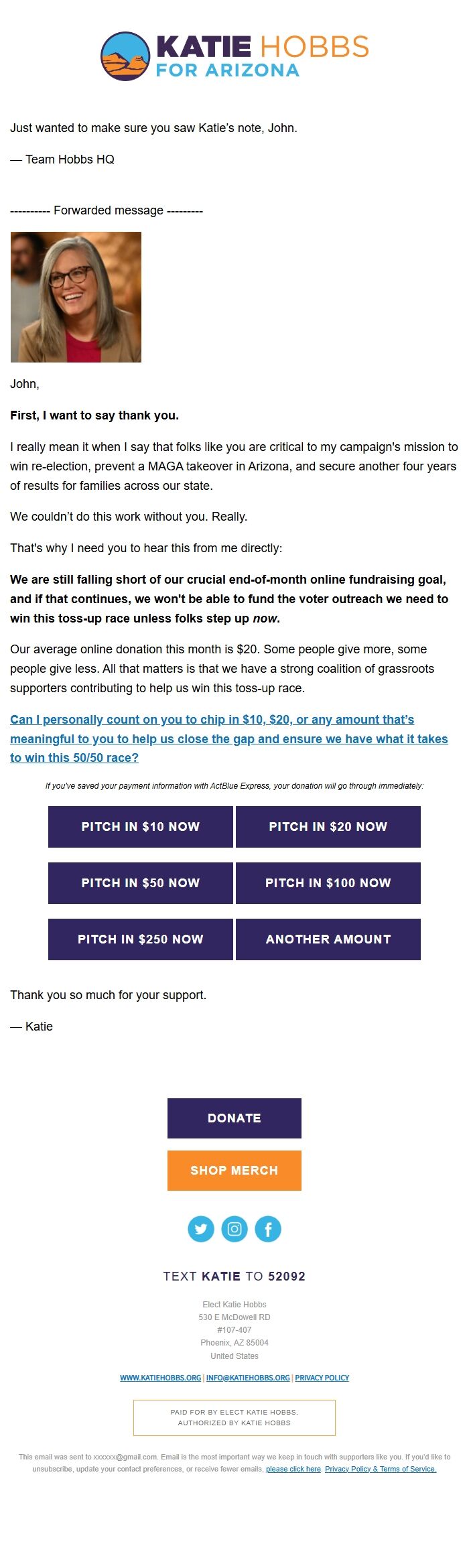The width and height of the screenshot is (469, 1568).
Task: Click the Facebook icon
Action: coord(267,1228)
